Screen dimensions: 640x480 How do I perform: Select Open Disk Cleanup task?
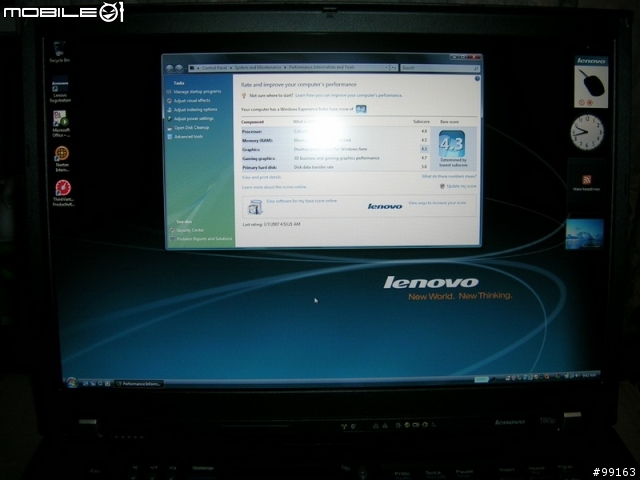click(x=191, y=127)
